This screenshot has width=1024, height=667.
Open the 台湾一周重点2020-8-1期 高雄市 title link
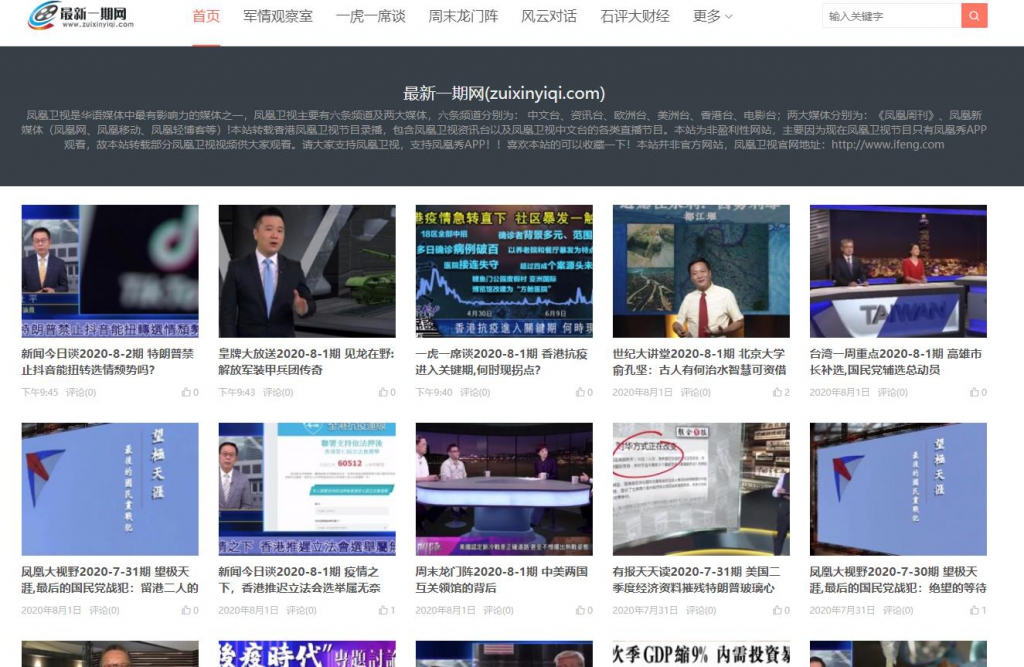pos(896,362)
